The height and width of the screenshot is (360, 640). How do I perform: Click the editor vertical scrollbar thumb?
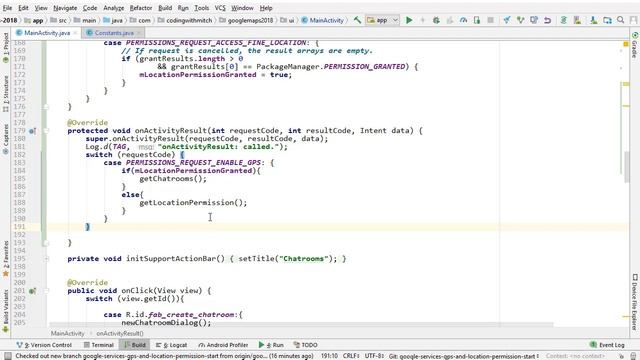627,167
